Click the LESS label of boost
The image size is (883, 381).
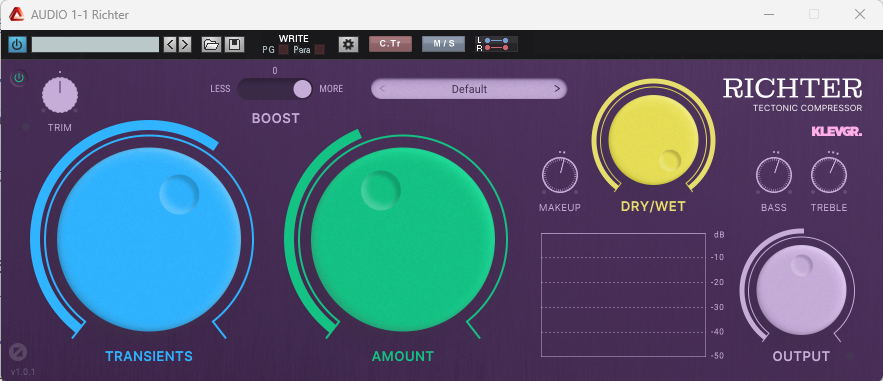220,89
